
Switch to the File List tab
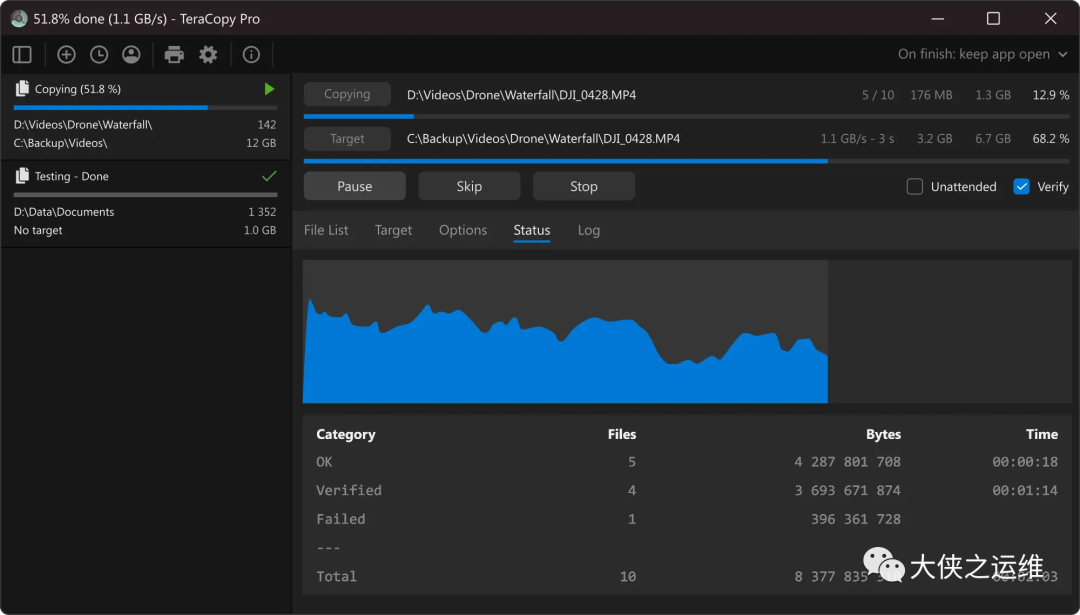tap(326, 230)
